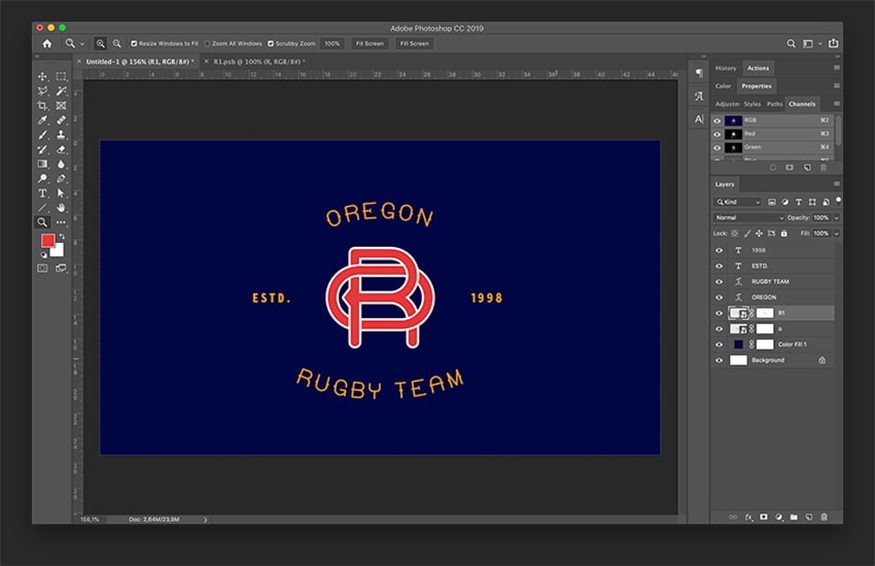Delete layer using trash icon in Layers panel
Screen dimensions: 875x566
824,517
